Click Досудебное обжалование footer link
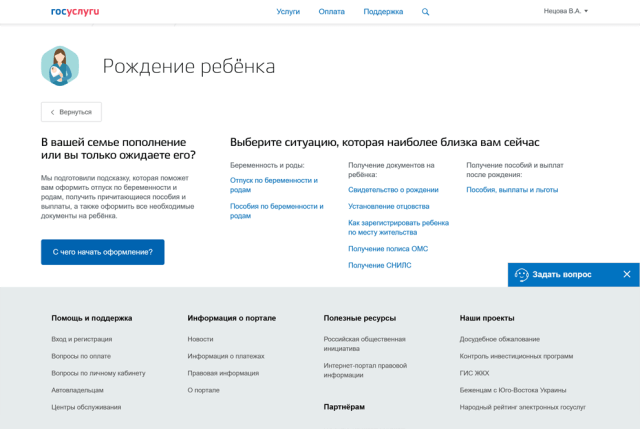The height and width of the screenshot is (429, 640). 500,339
